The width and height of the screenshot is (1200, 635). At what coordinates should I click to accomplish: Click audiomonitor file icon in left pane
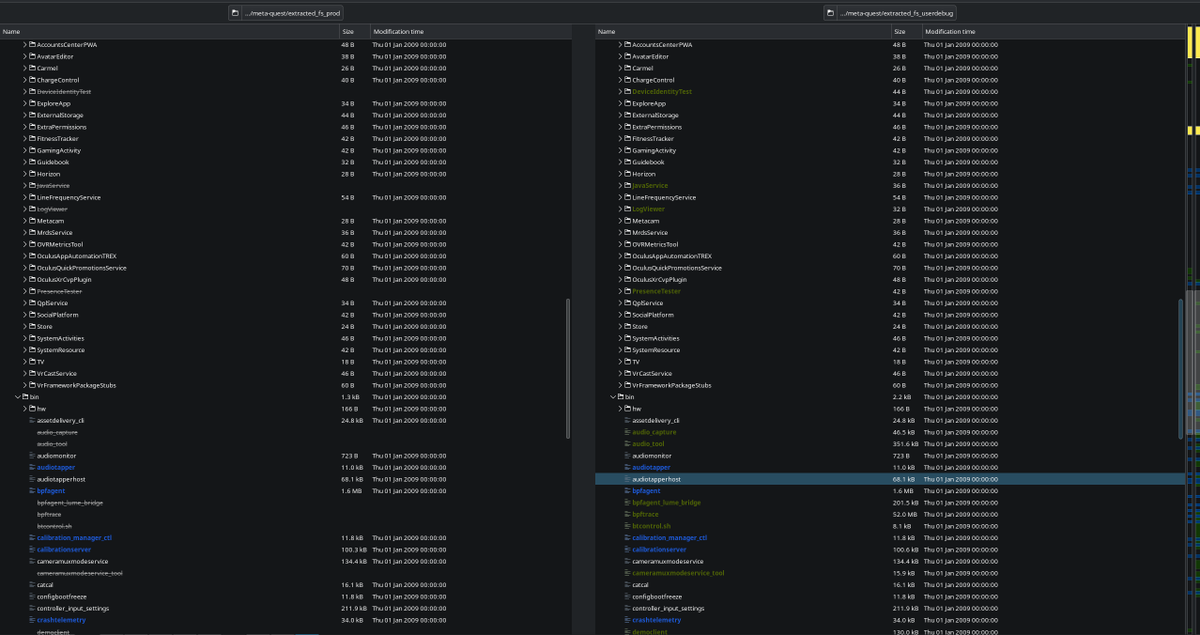(x=32, y=456)
